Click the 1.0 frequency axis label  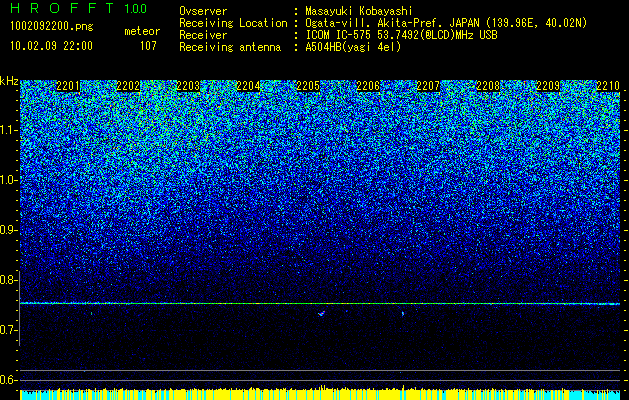click(x=8, y=180)
